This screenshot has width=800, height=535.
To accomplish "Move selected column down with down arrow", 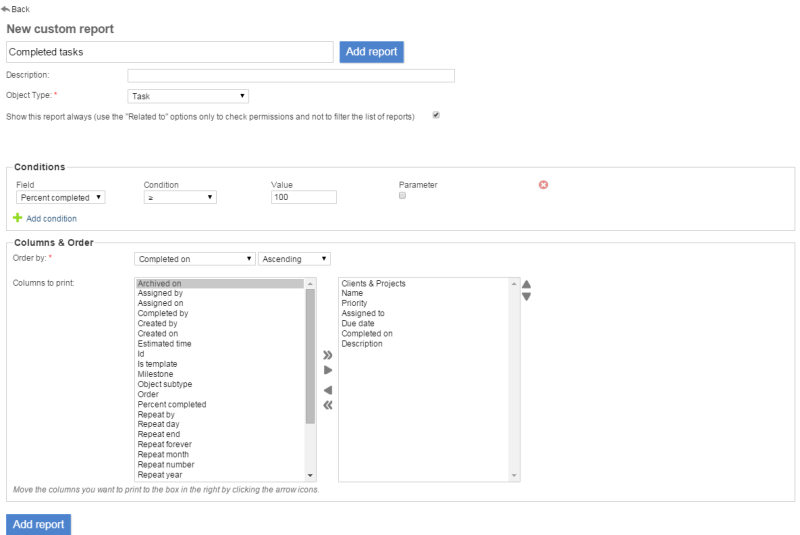I will (x=527, y=297).
